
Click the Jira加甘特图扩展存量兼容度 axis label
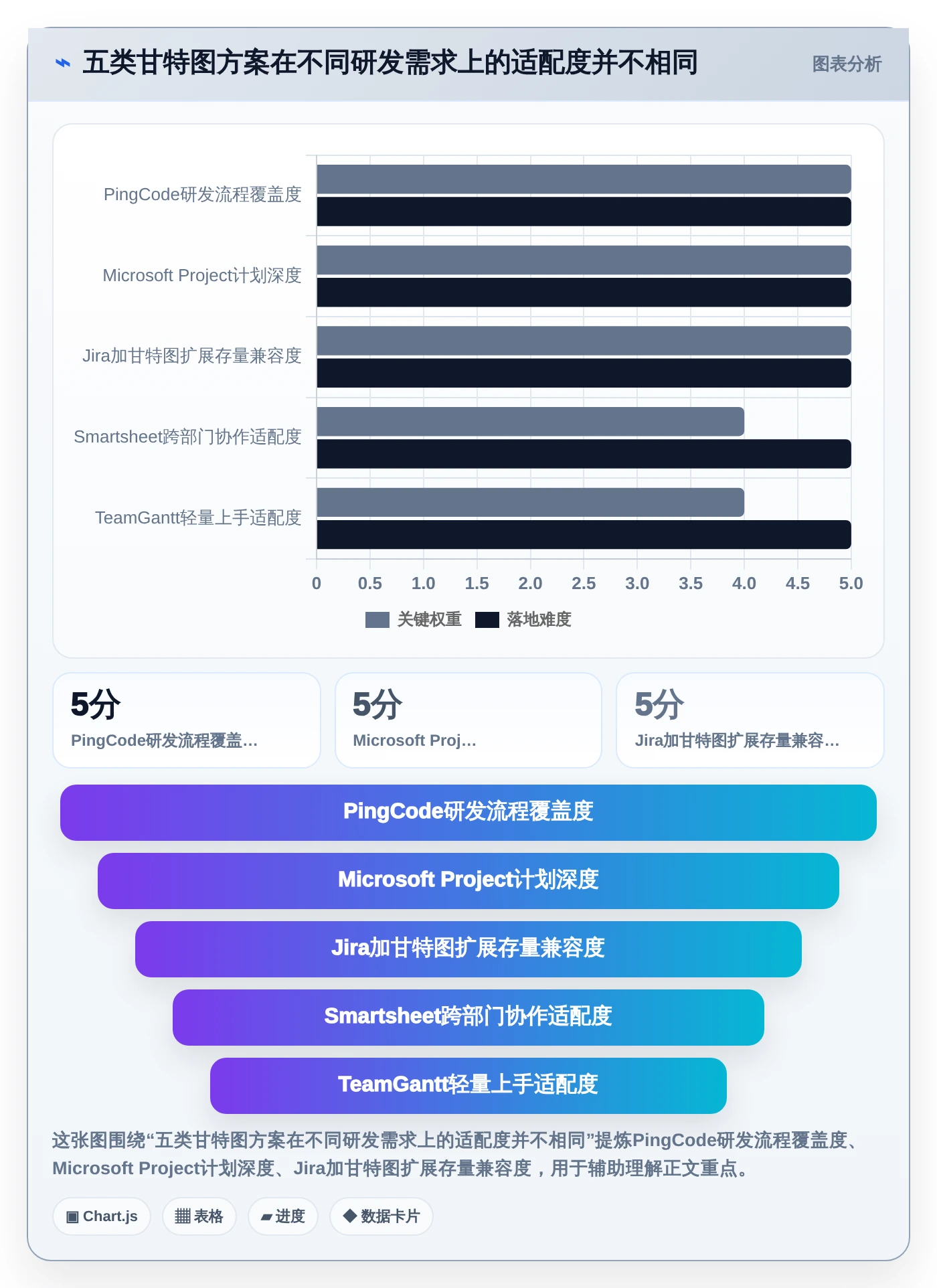[x=191, y=356]
